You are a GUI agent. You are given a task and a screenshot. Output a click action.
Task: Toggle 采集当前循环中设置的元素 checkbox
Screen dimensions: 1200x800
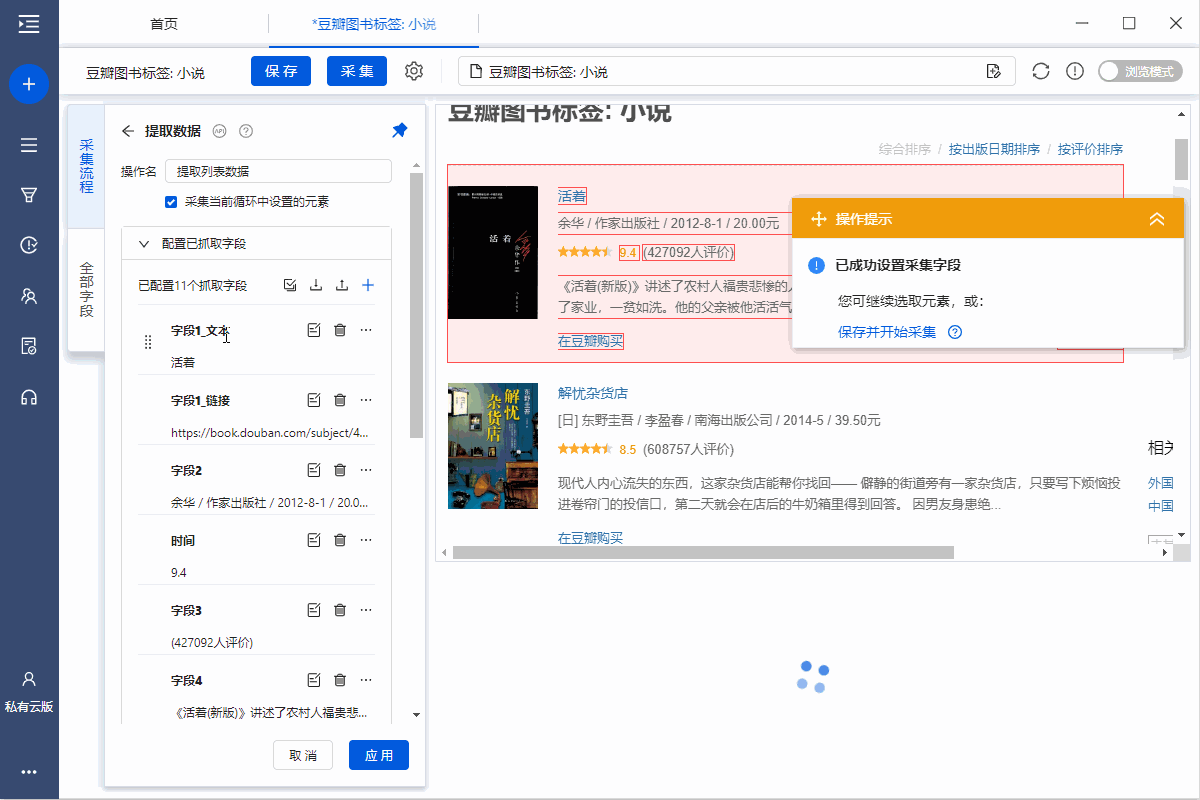[x=171, y=202]
